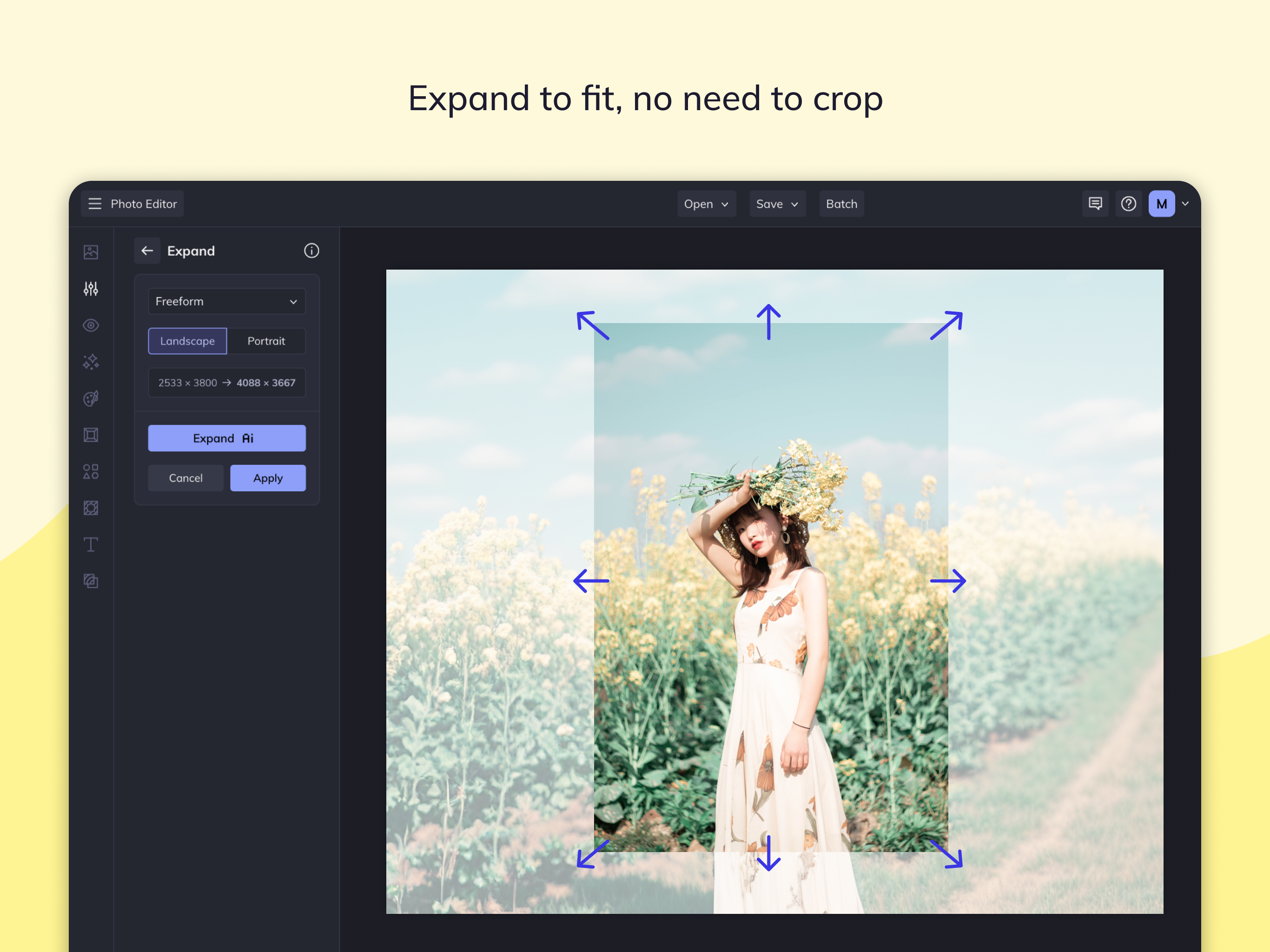1270x952 pixels.
Task: Cancel the expand operation
Action: (185, 478)
